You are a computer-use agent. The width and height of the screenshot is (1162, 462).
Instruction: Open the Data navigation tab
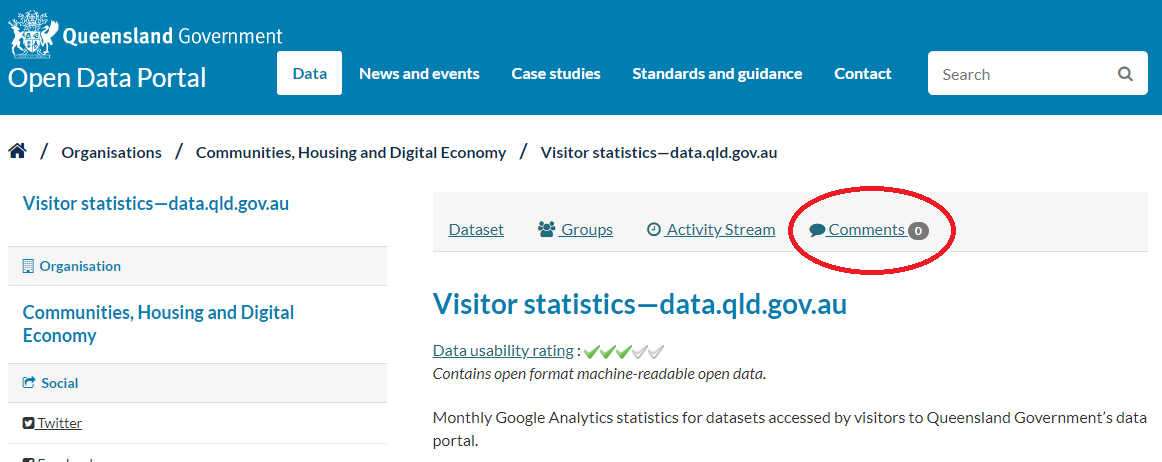[309, 74]
